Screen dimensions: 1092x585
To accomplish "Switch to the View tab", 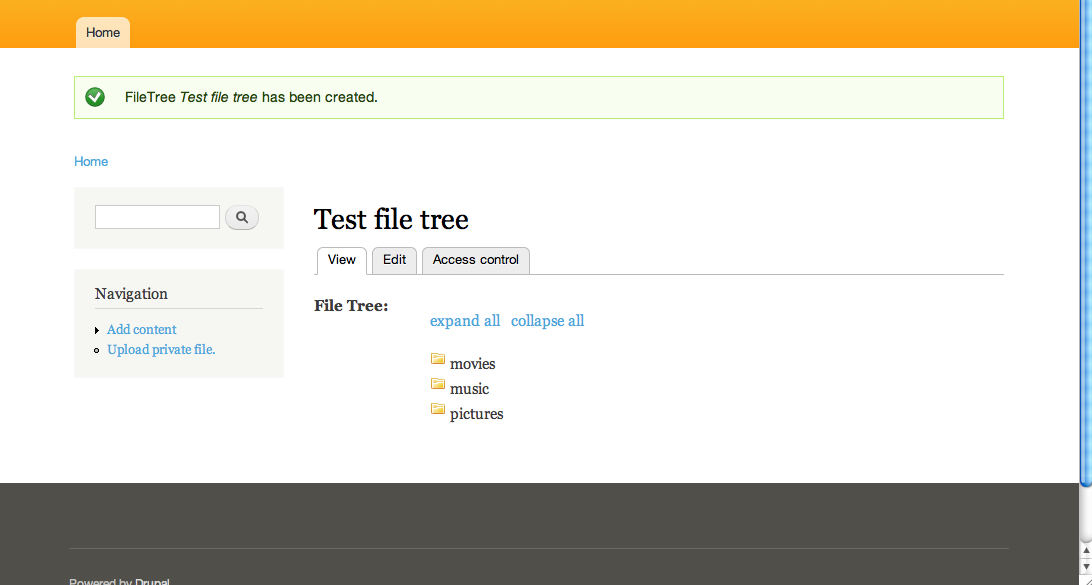I will point(342,260).
